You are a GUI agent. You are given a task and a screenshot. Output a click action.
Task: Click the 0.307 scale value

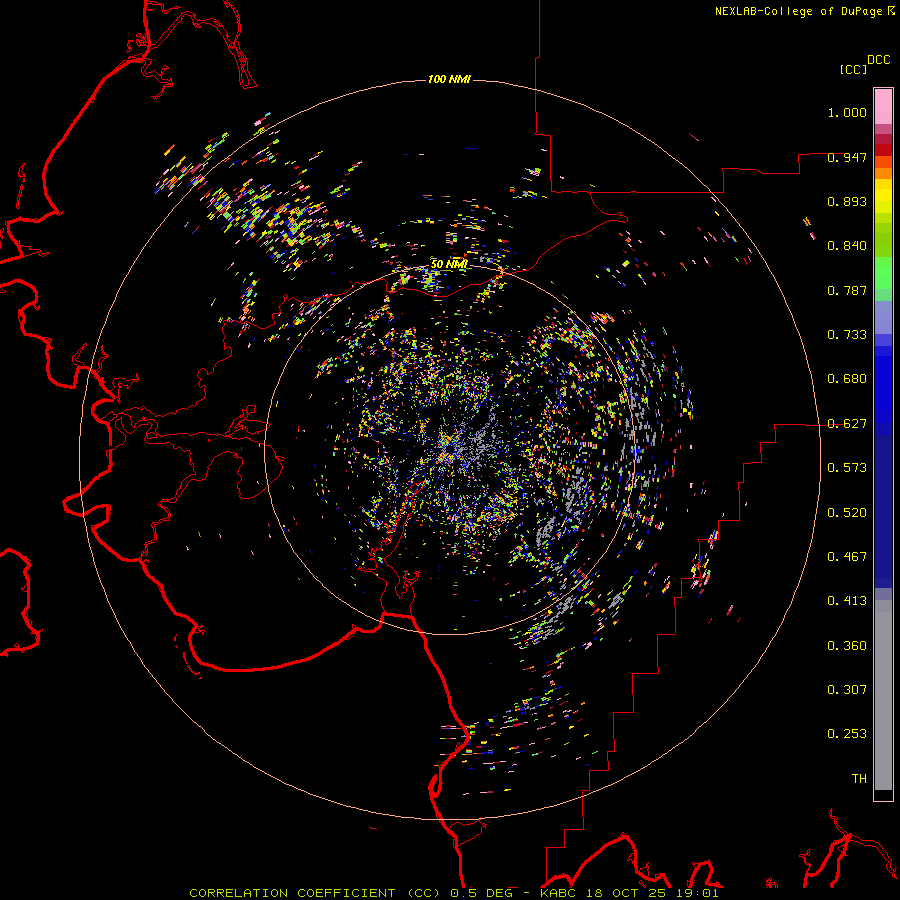click(x=847, y=690)
